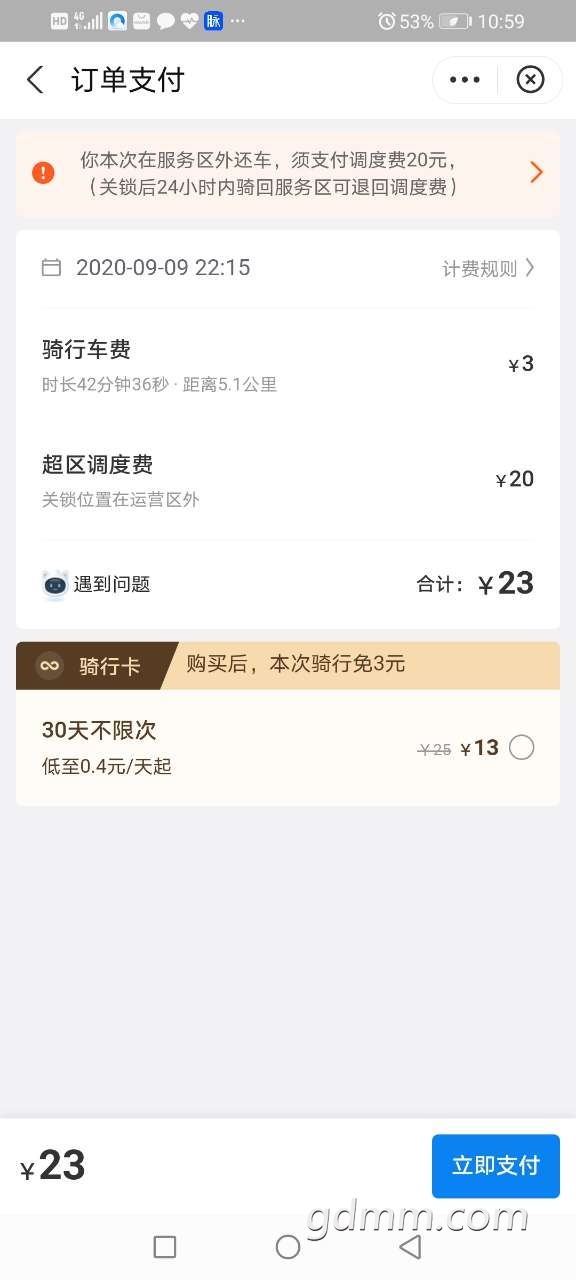Close the mini program with X icon
The image size is (576, 1280).
530,80
